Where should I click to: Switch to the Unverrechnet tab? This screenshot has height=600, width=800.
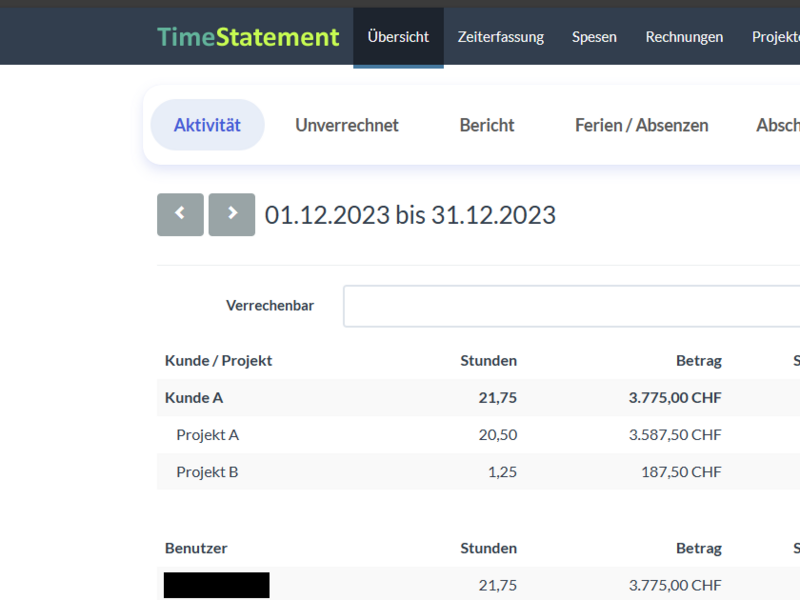coord(347,125)
